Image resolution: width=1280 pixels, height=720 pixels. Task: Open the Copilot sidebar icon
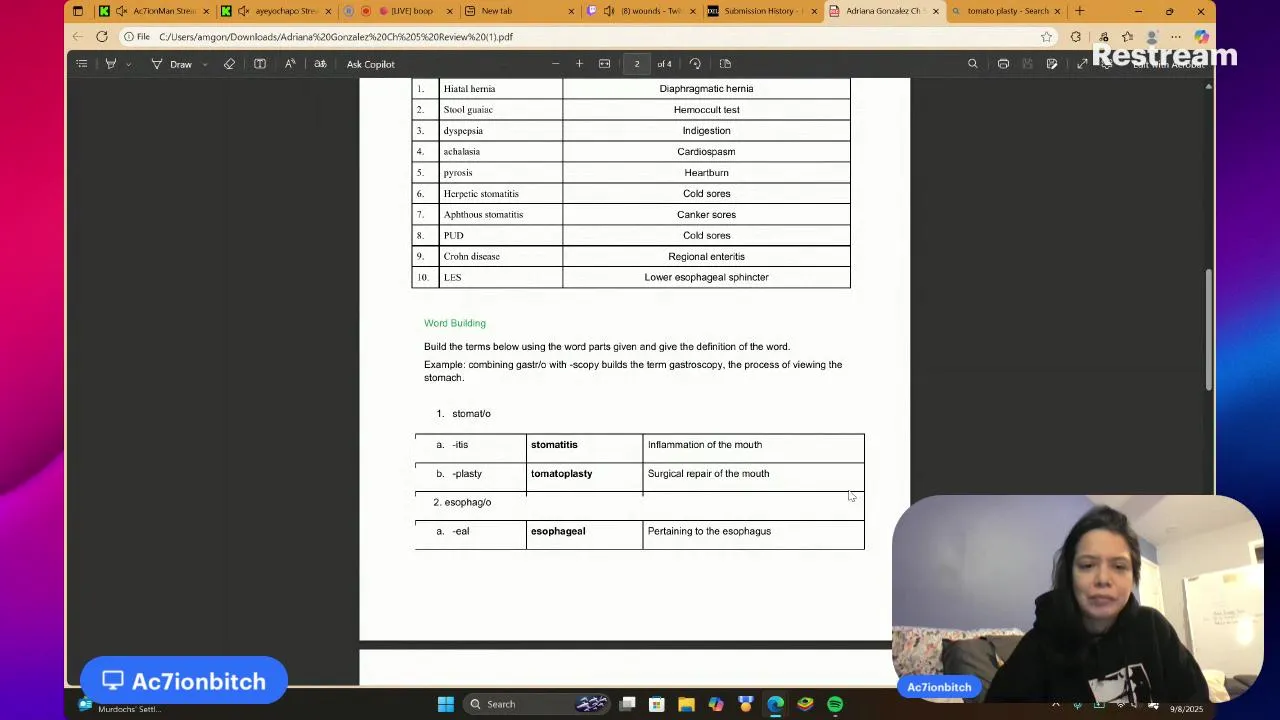pyautogui.click(x=1201, y=37)
